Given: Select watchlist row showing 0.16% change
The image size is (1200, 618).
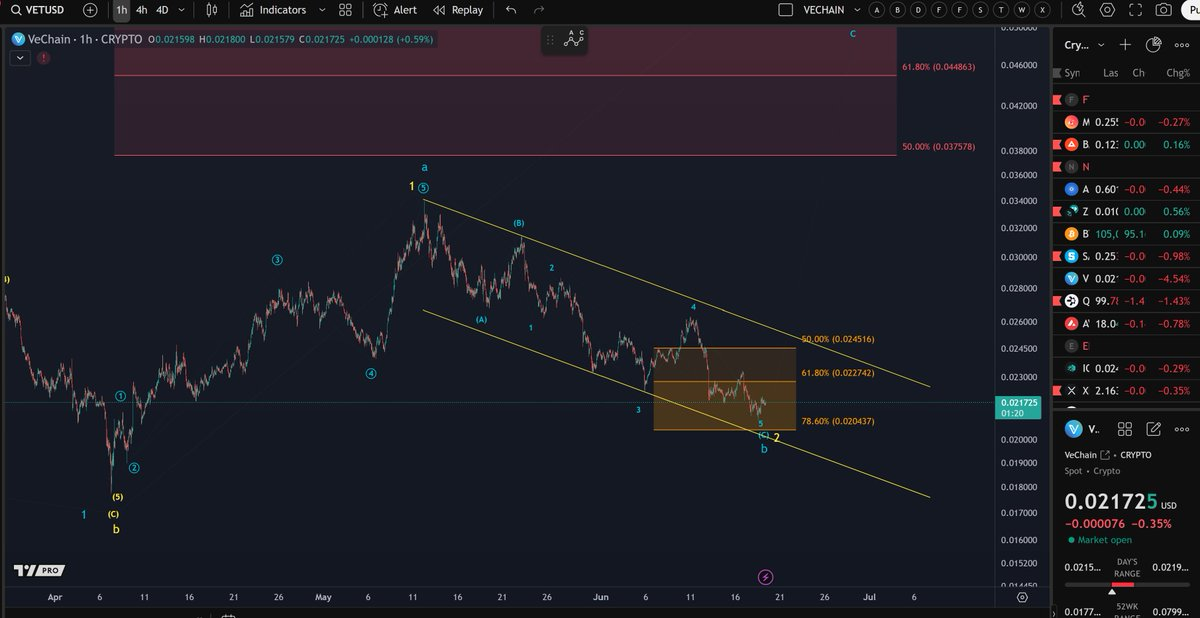Looking at the screenshot, I should point(1126,144).
